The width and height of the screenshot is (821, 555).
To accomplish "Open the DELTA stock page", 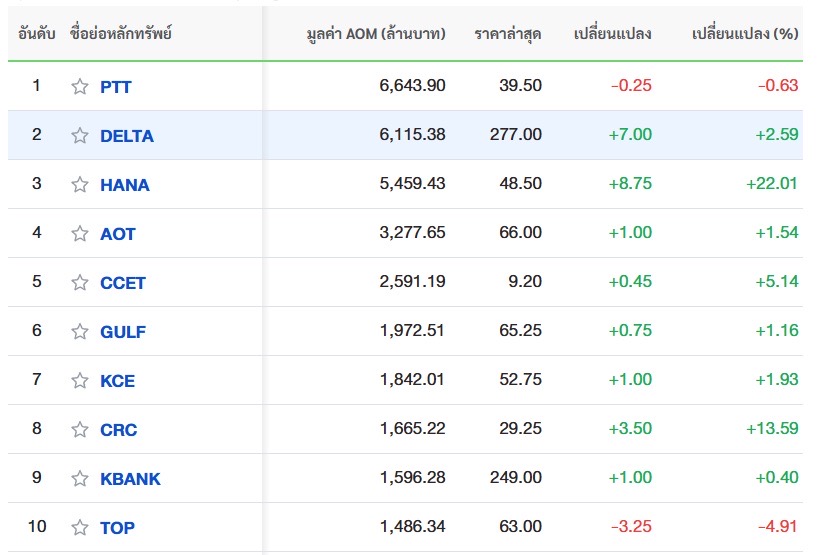I will [127, 136].
